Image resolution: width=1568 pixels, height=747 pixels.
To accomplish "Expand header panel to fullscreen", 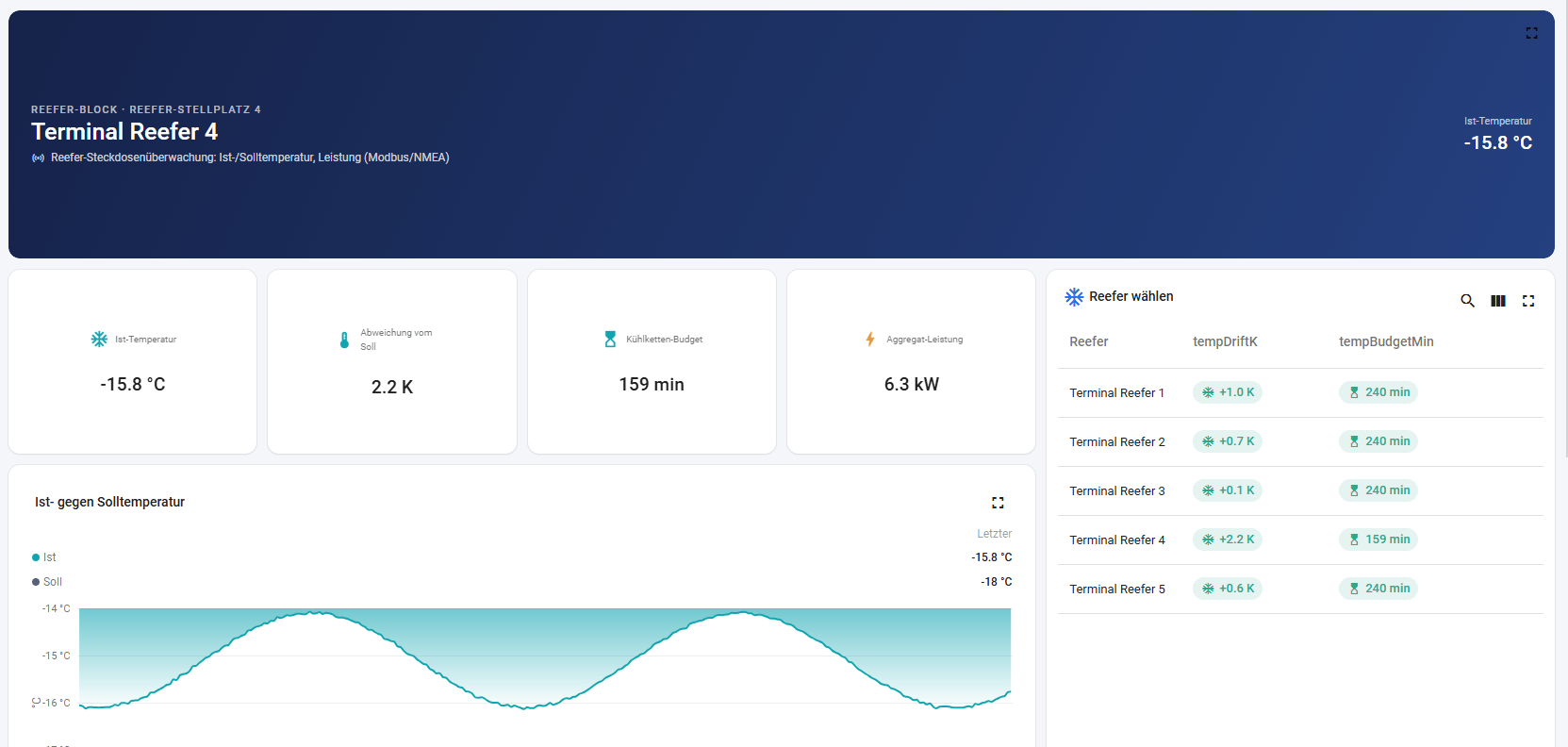I will (1531, 33).
